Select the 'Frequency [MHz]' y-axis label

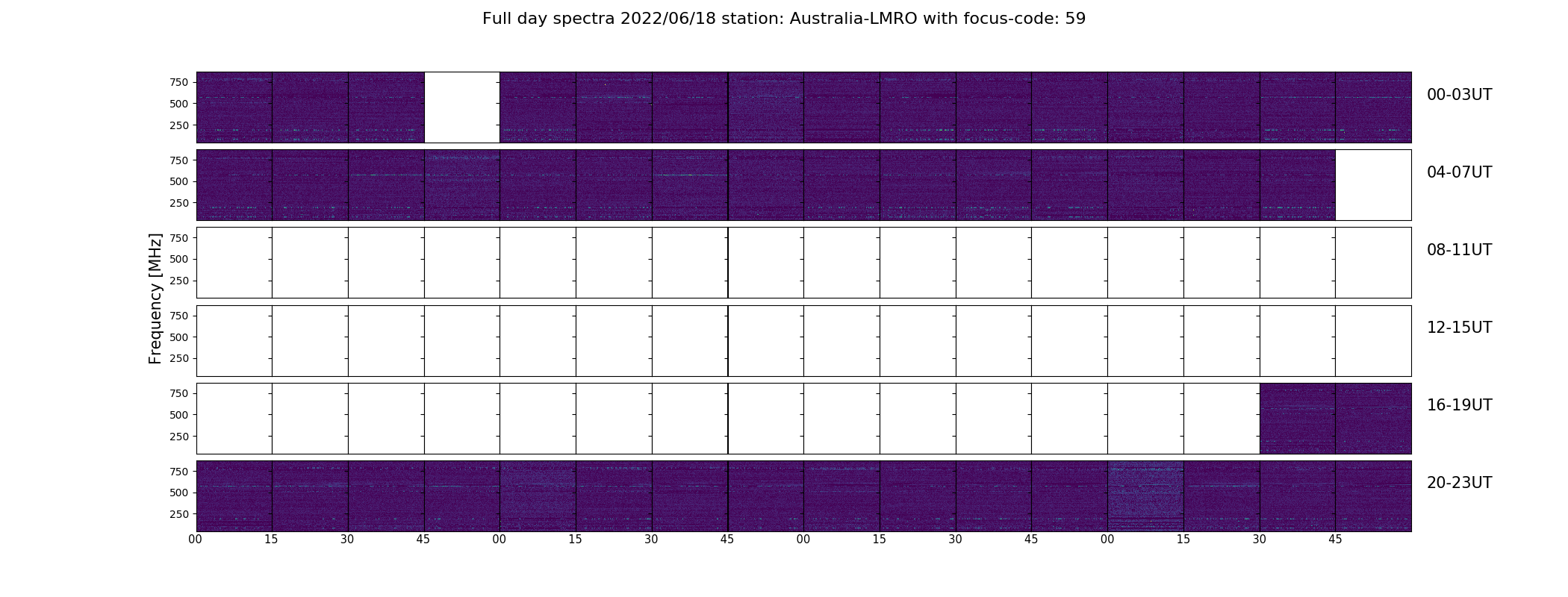[155, 298]
